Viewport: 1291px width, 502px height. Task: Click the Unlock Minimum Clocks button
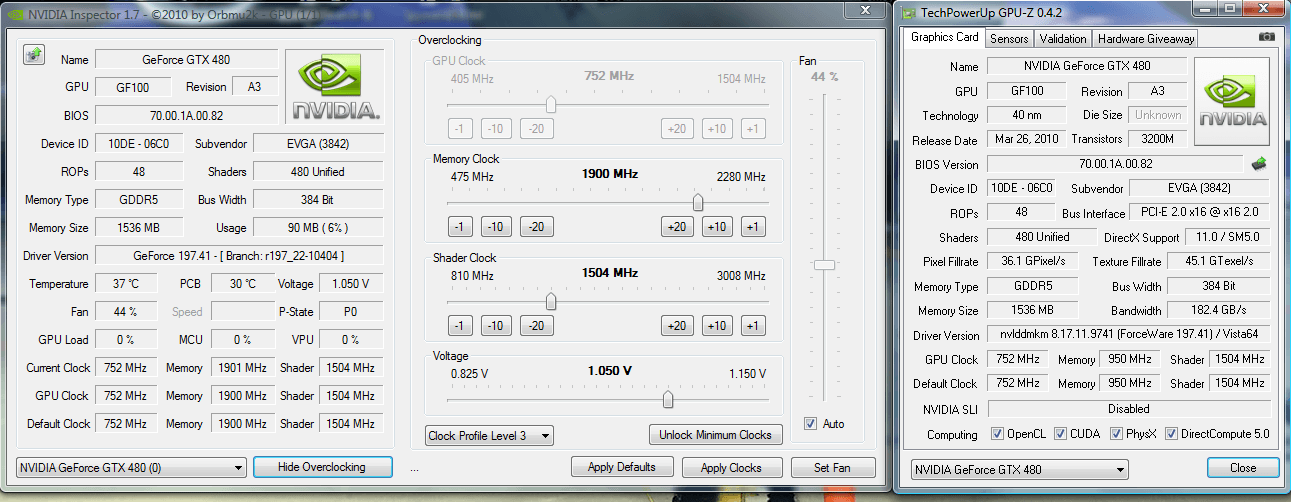point(715,435)
